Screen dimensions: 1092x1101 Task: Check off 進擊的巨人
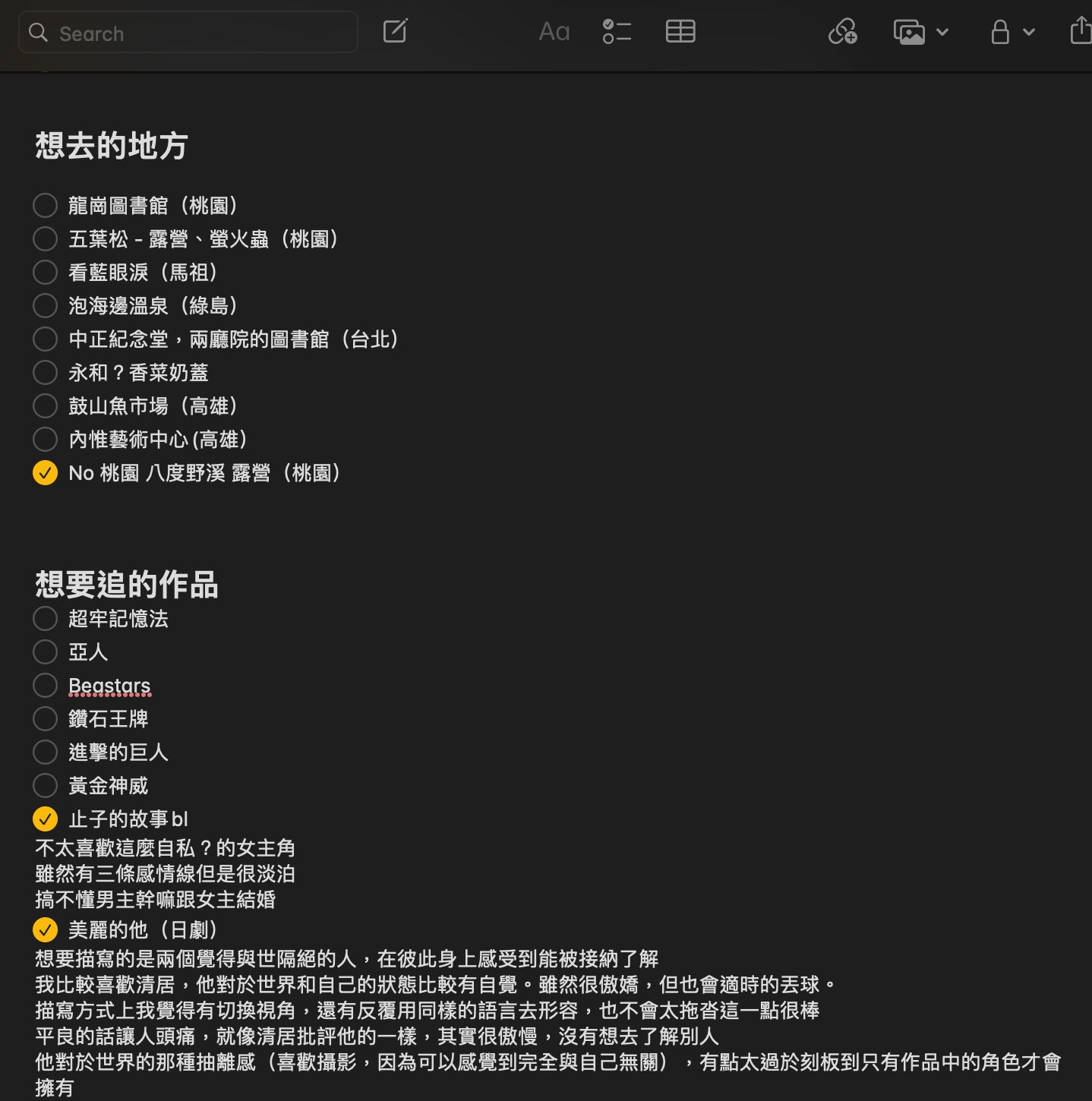point(46,752)
